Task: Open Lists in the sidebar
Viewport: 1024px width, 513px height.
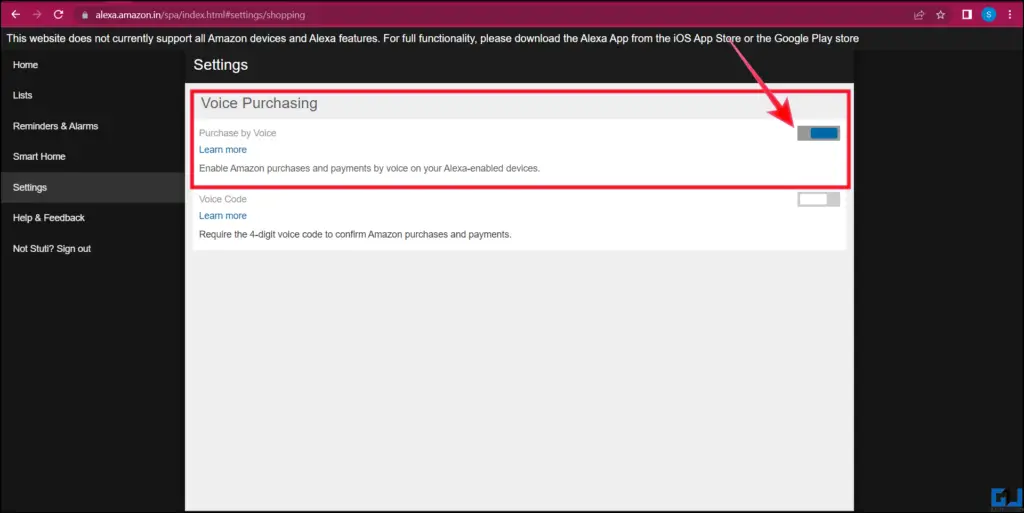Action: (22, 95)
